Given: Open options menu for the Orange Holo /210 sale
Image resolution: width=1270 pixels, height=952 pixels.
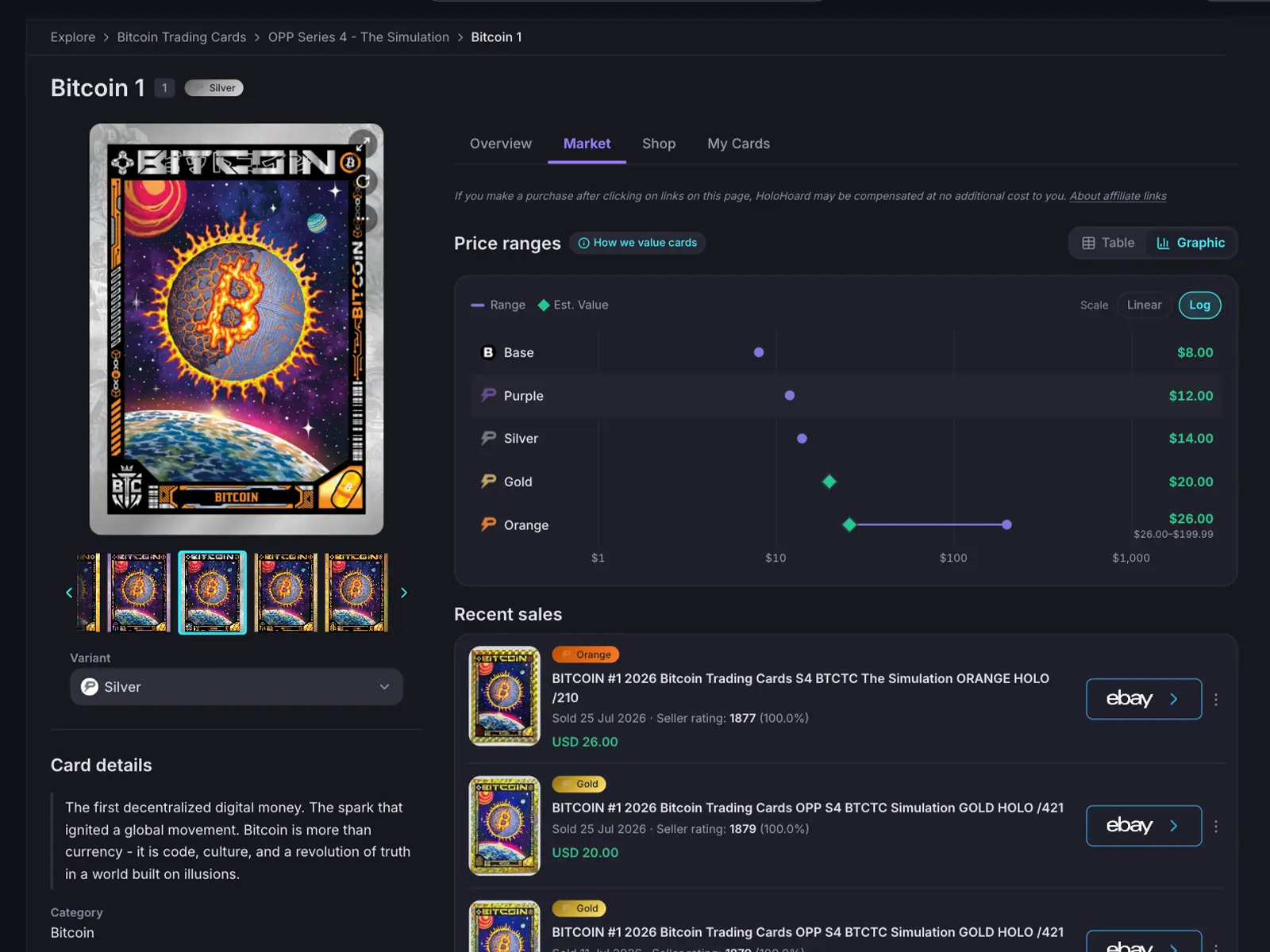Looking at the screenshot, I should 1215,699.
